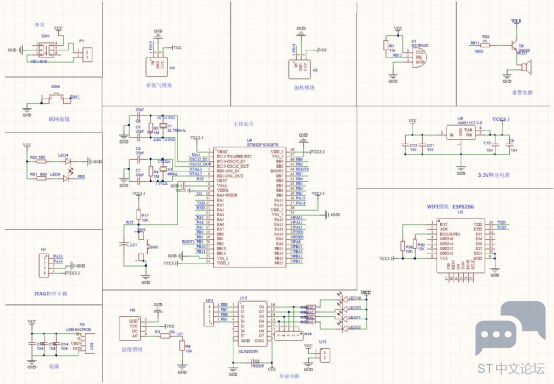Select the USB-MICRO connector X3
This screenshot has height=384, width=554.
tap(89, 343)
